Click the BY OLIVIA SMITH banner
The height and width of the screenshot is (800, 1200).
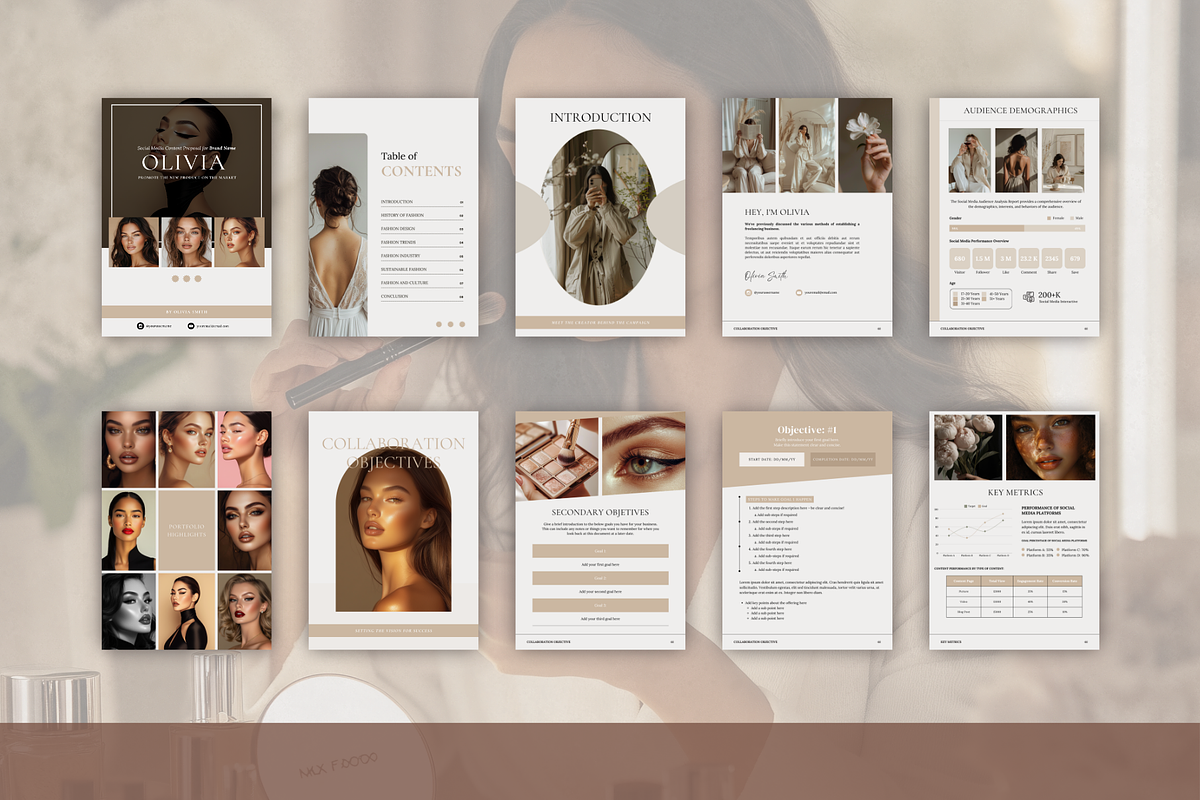tap(186, 312)
